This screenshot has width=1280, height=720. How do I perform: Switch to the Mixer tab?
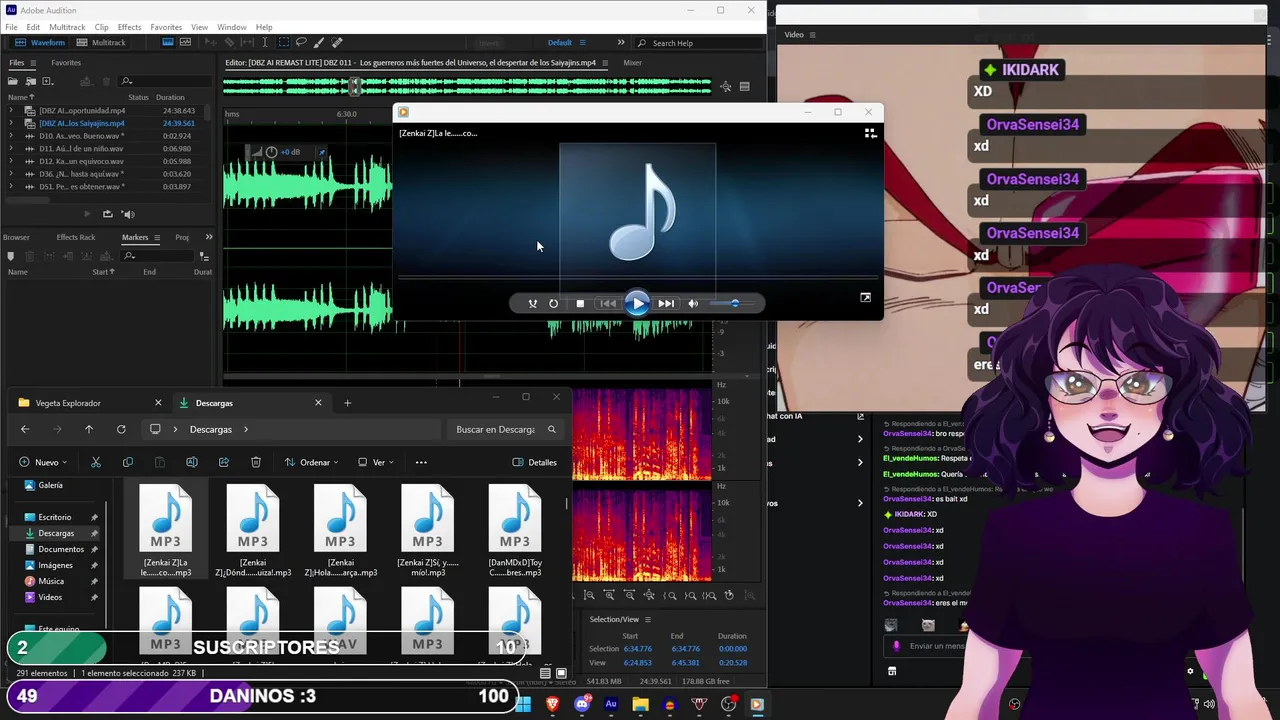[x=632, y=63]
